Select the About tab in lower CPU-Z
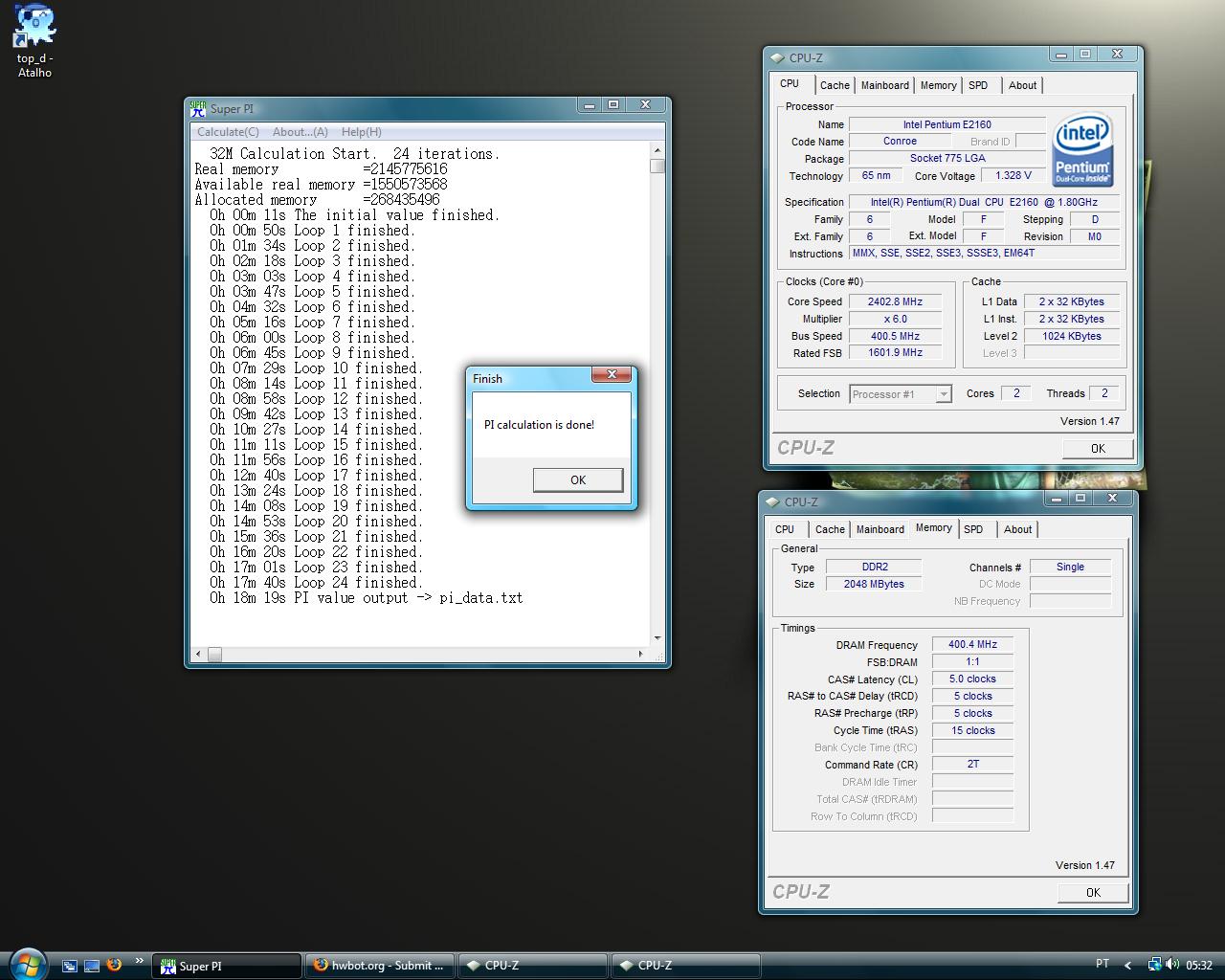 tap(1017, 529)
